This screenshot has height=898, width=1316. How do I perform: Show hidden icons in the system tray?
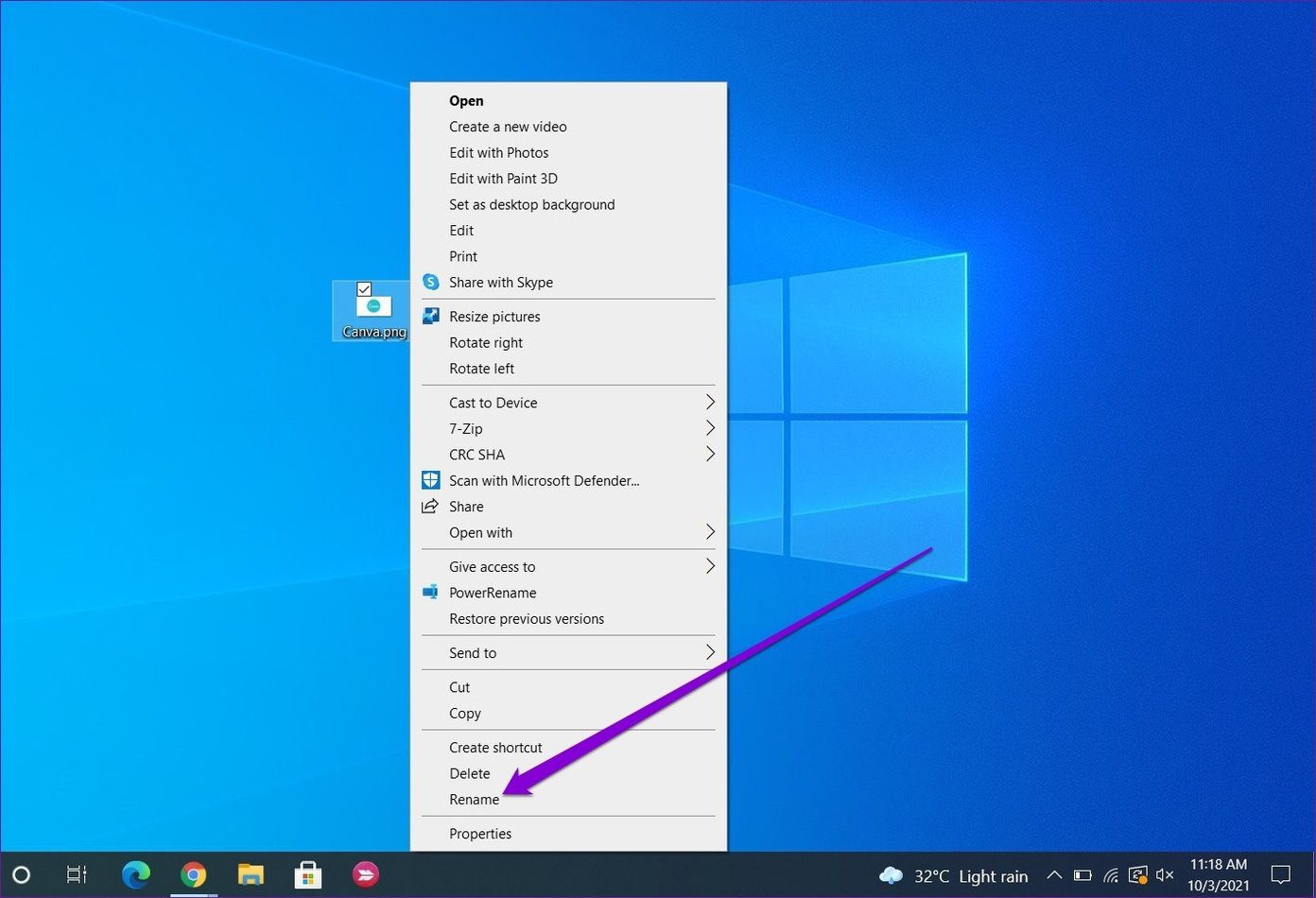coord(1055,875)
